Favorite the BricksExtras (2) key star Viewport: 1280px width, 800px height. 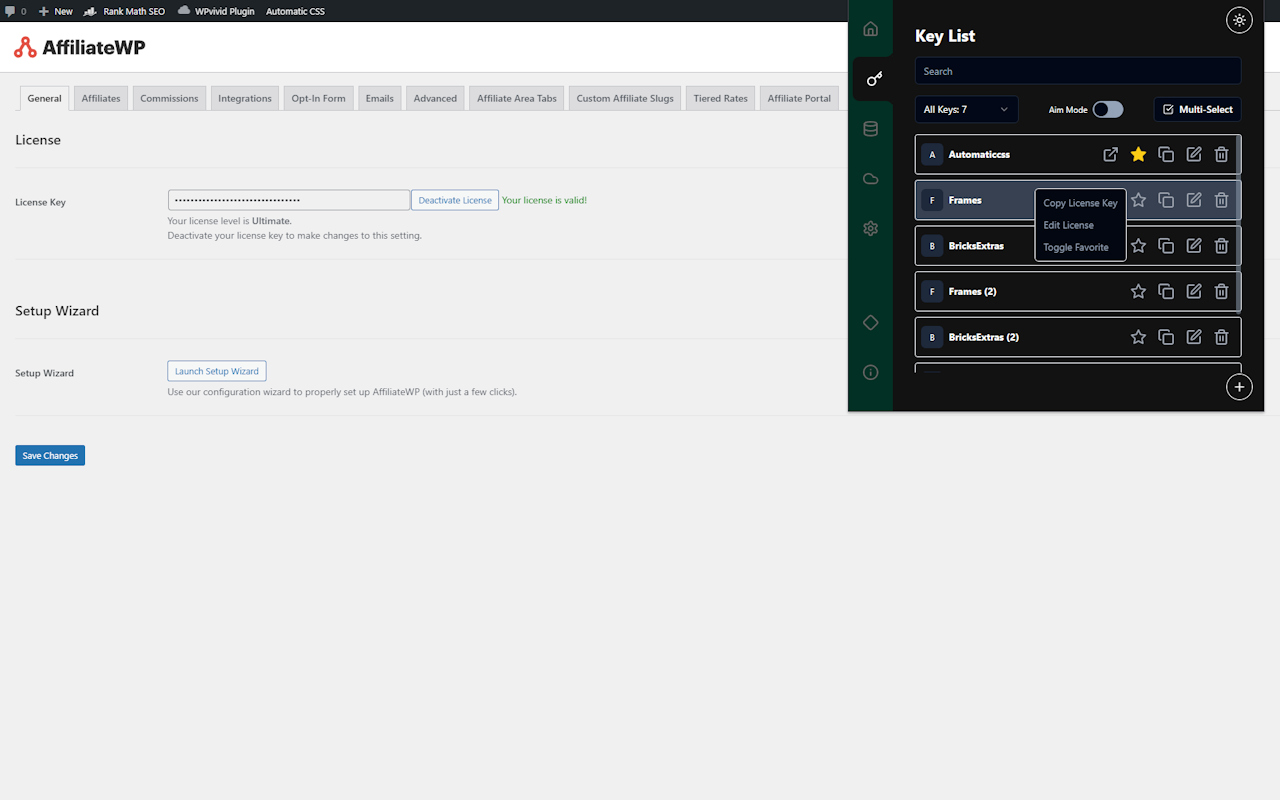point(1138,337)
